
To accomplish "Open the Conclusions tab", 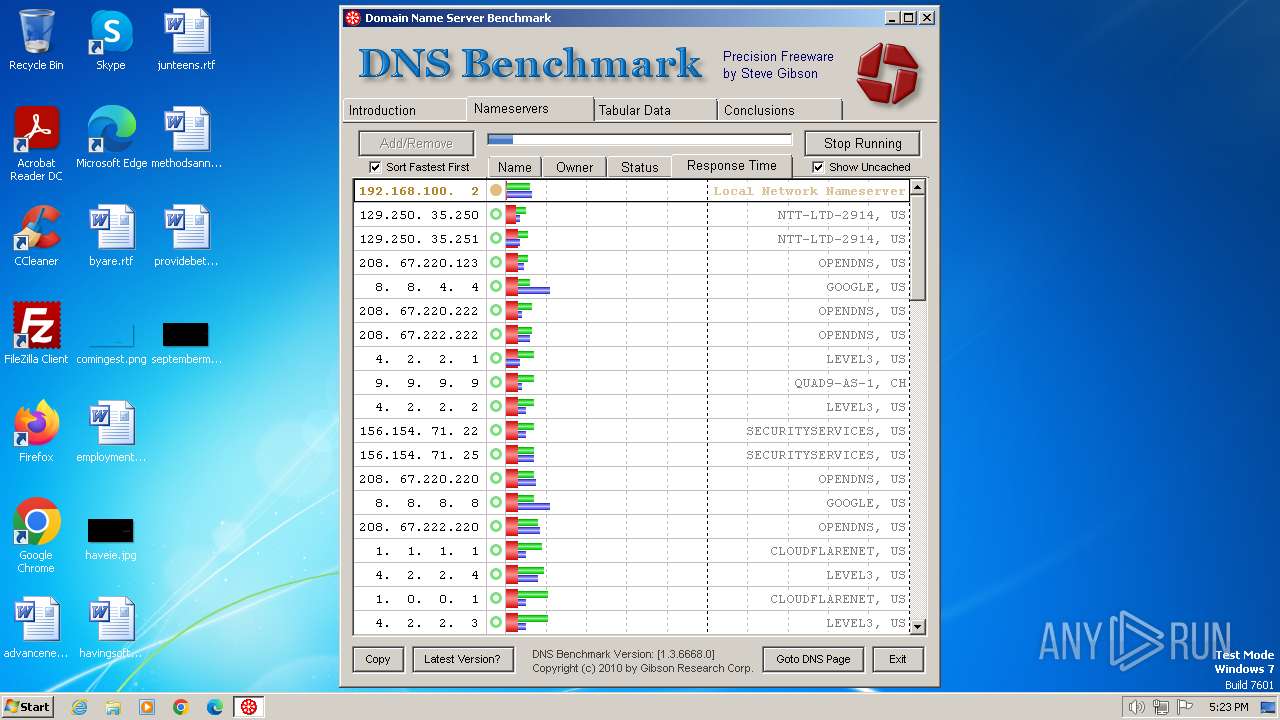I will tap(779, 110).
